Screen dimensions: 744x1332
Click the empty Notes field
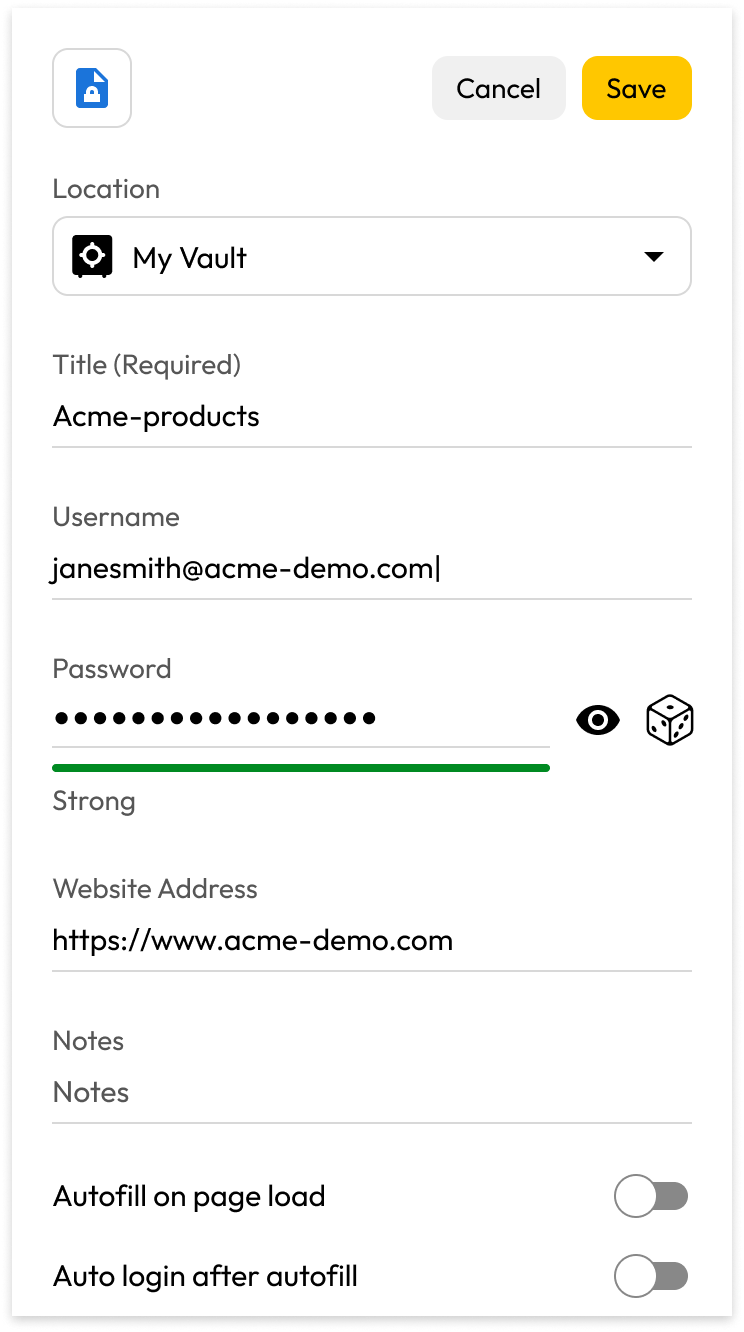(370, 1093)
